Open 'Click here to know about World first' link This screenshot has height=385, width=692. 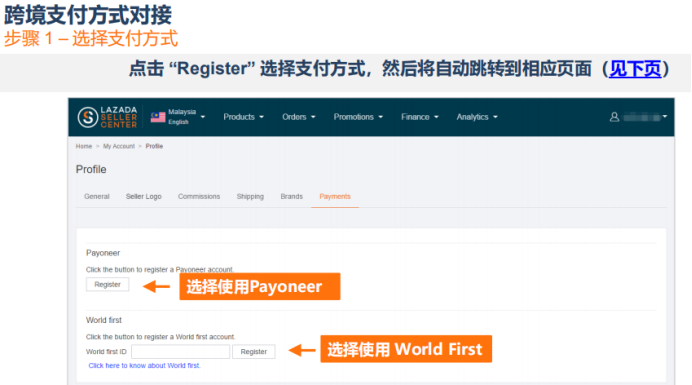point(144,366)
